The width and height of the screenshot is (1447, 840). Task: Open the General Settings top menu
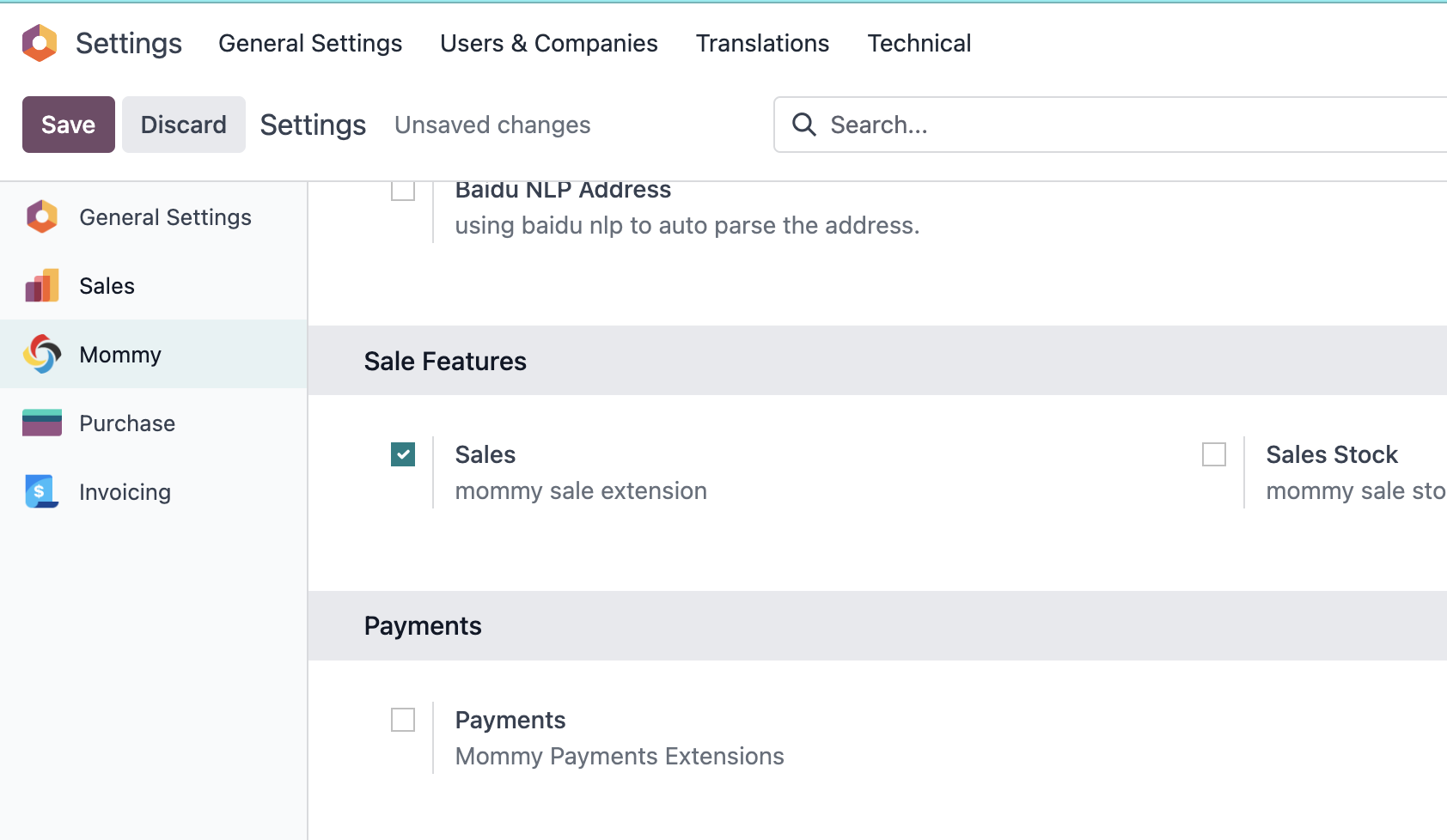(x=310, y=43)
